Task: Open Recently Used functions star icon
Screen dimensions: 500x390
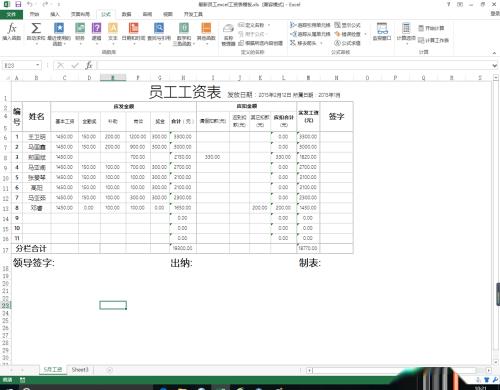Action: (59, 33)
